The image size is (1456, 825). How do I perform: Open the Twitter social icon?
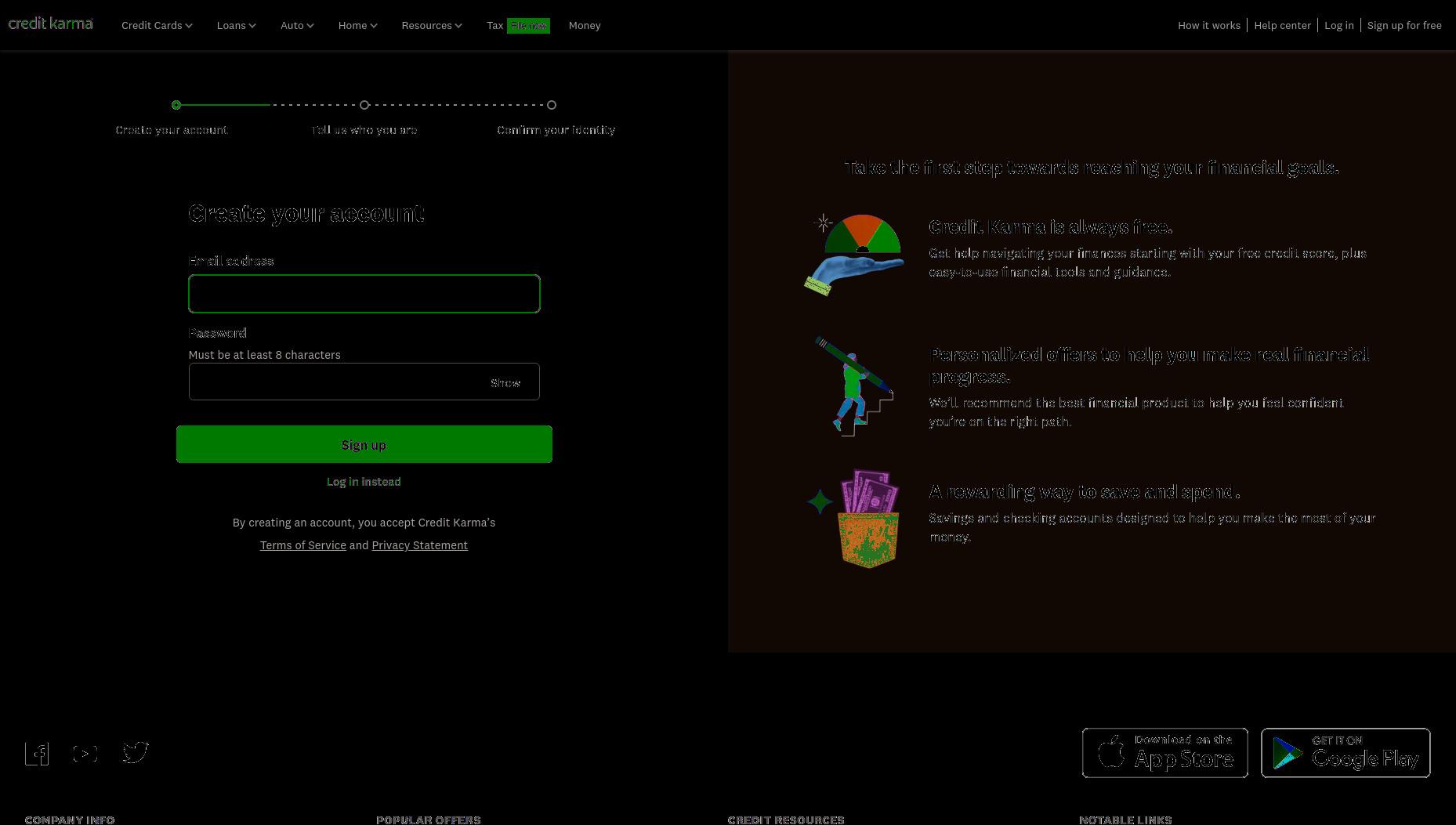(136, 752)
